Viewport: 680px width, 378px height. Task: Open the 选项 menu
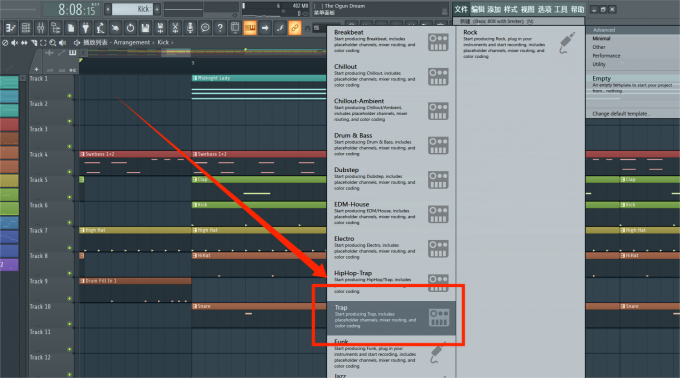point(544,9)
